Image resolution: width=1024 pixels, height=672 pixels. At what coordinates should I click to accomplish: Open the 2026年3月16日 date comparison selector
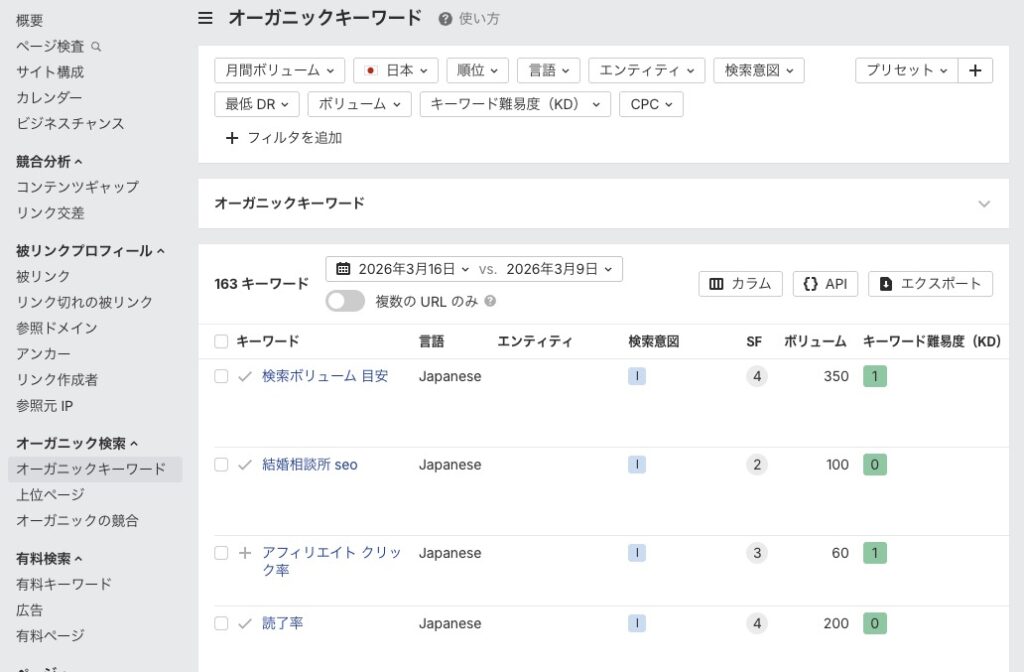(x=406, y=268)
